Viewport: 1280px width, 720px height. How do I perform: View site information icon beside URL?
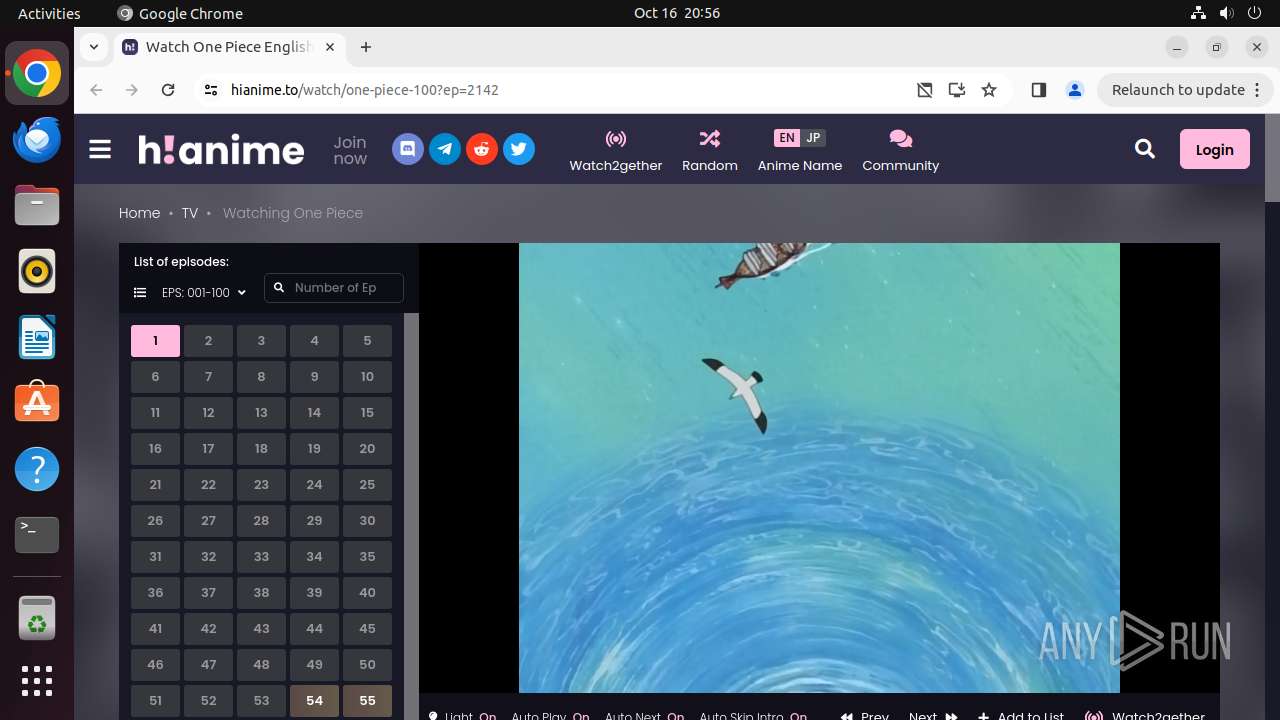210,90
